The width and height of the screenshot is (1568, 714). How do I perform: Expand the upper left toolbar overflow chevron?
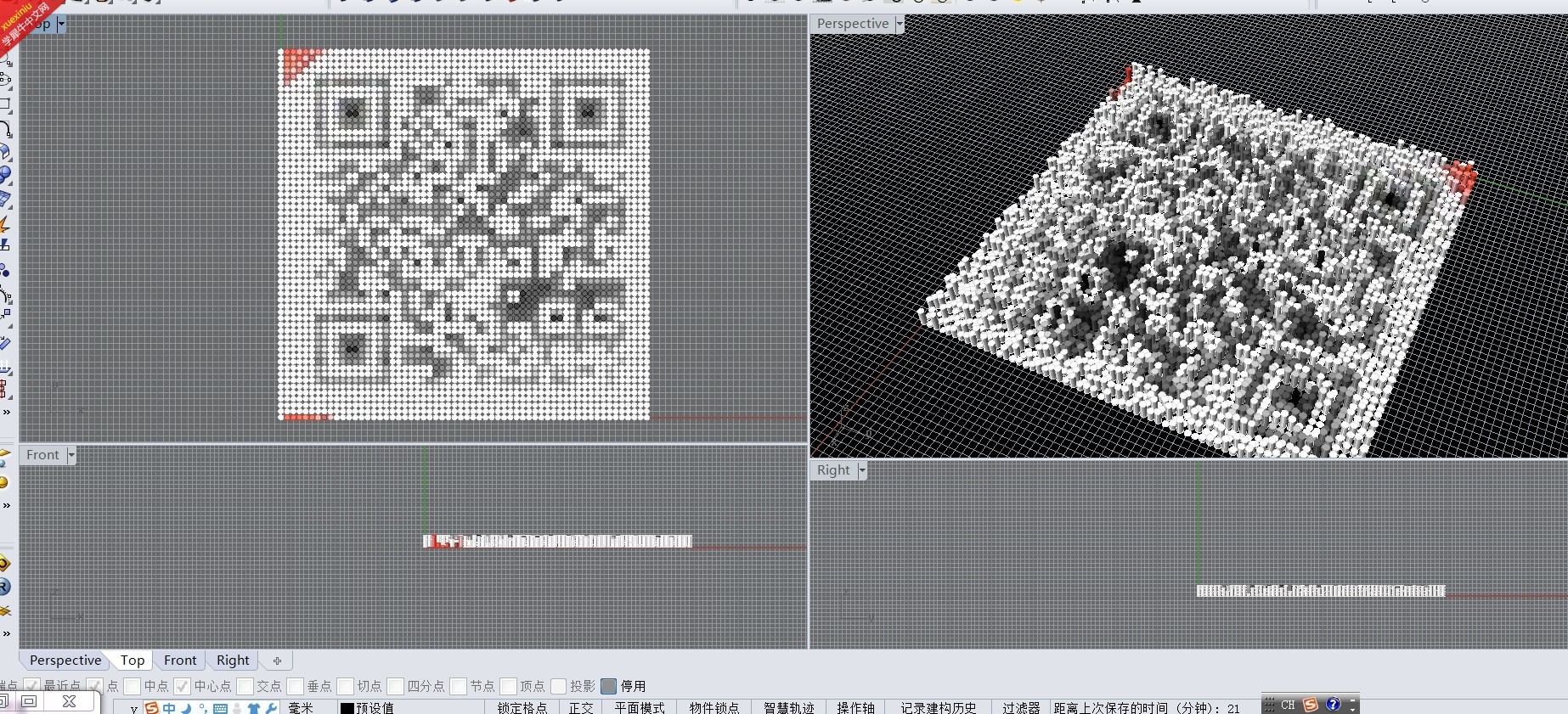(7, 412)
